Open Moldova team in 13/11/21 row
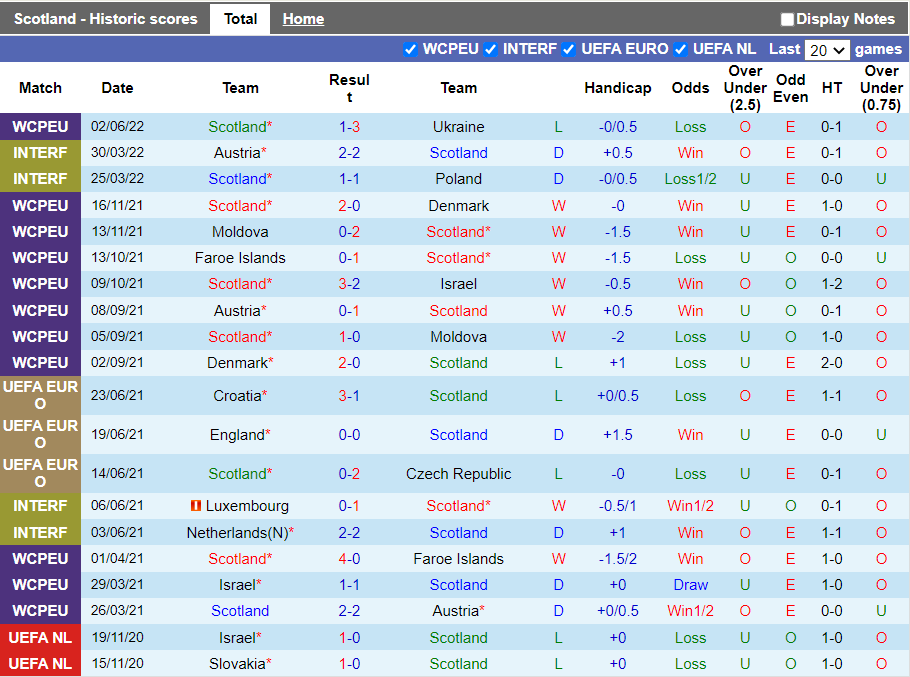Image resolution: width=910 pixels, height=677 pixels. pyautogui.click(x=240, y=231)
